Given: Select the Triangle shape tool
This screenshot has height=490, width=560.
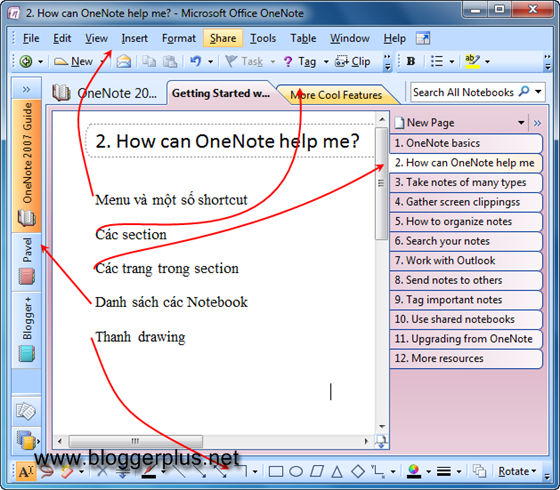Looking at the screenshot, I should pyautogui.click(x=337, y=472).
